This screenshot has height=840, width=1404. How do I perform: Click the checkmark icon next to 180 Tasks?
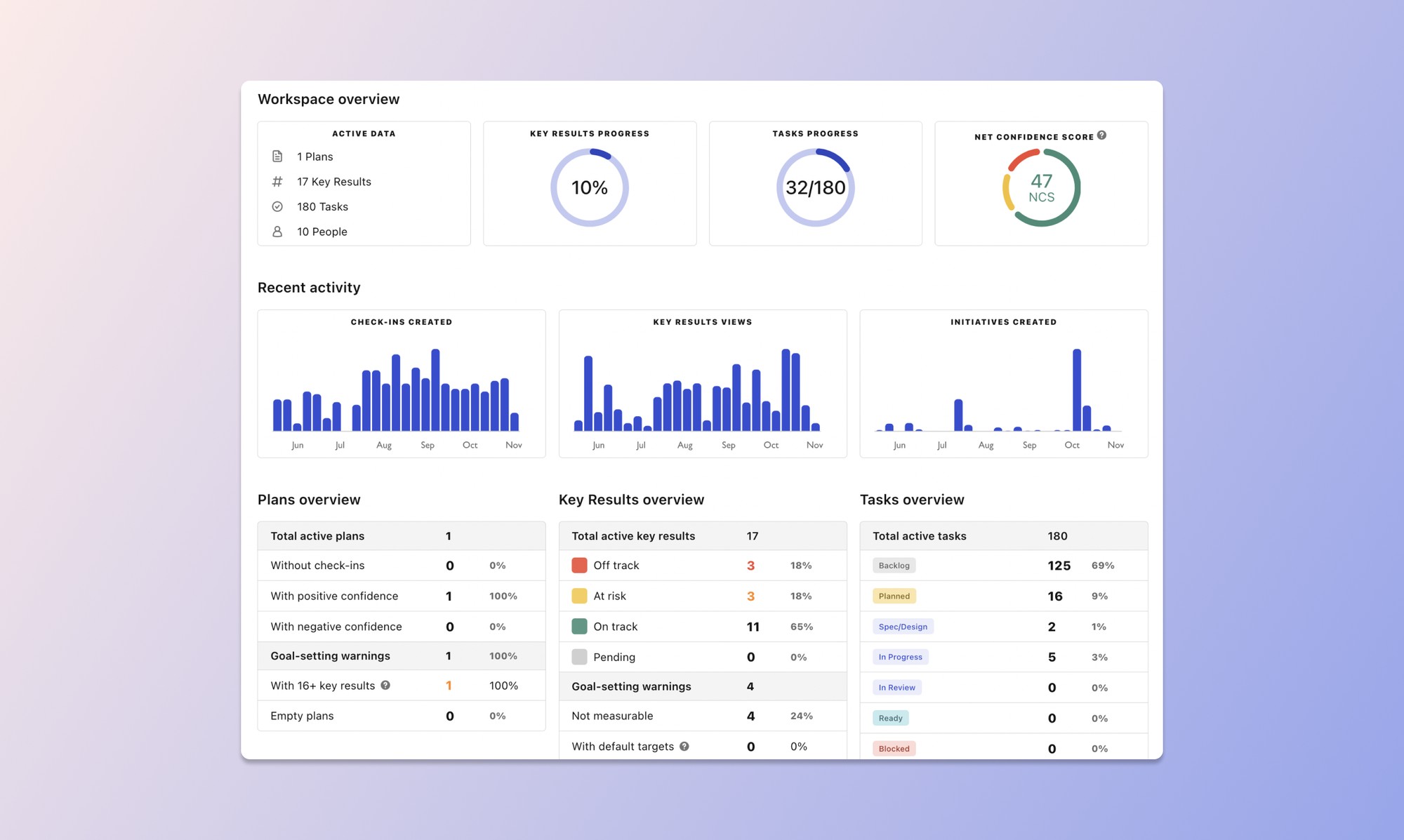pyautogui.click(x=277, y=206)
